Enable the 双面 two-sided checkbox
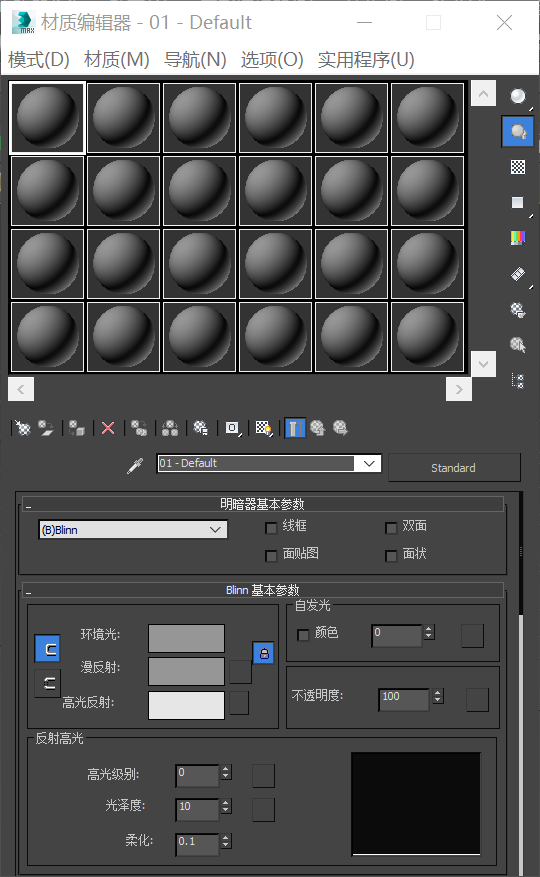Viewport: 540px width, 877px height. point(391,528)
